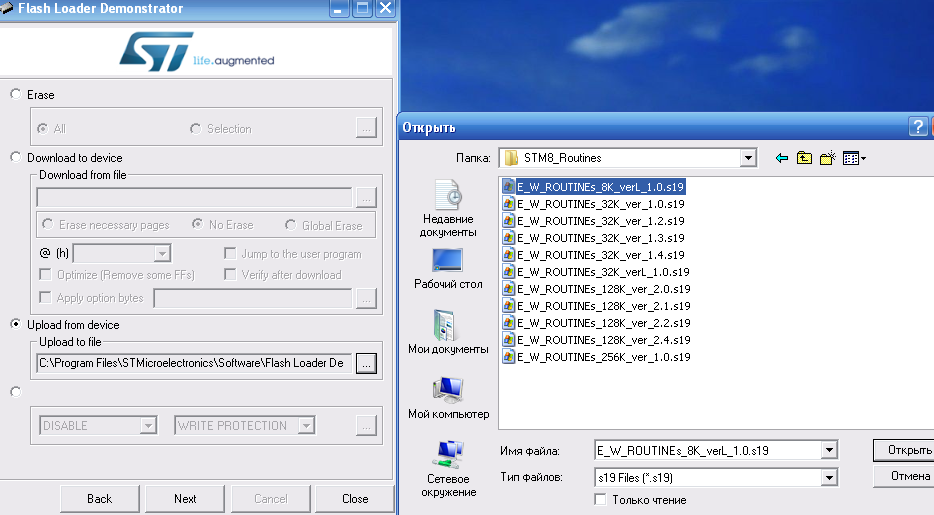Select the Erase radio button
The height and width of the screenshot is (515, 934).
point(15,94)
